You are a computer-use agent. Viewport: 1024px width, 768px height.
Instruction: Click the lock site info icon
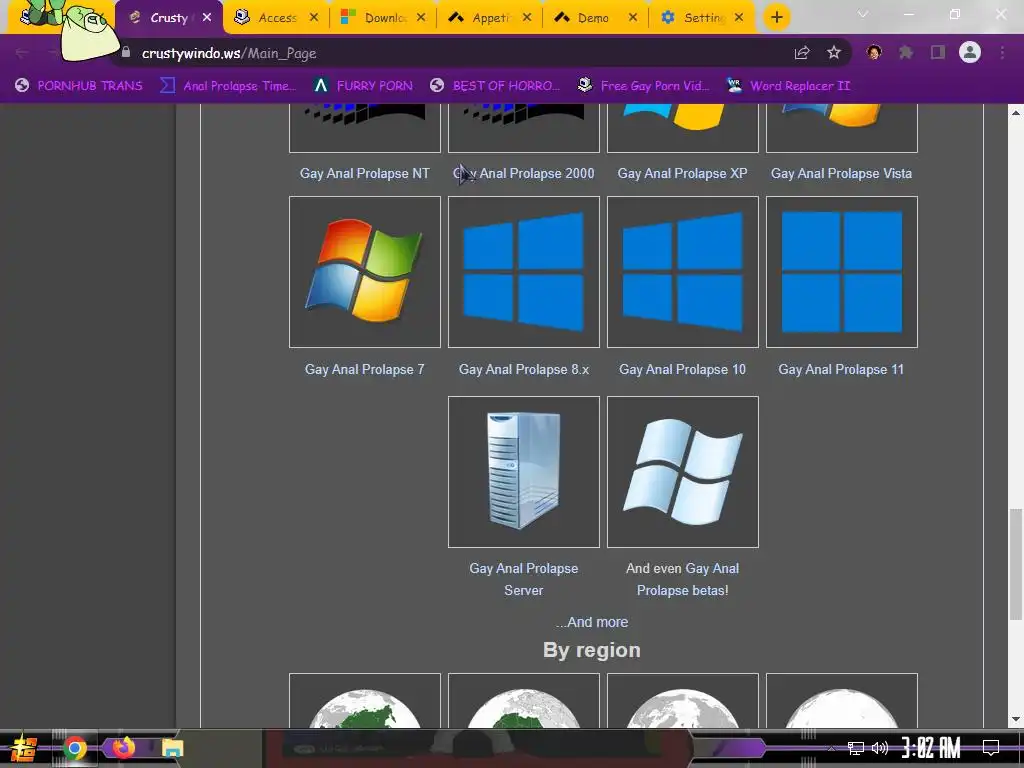(126, 52)
